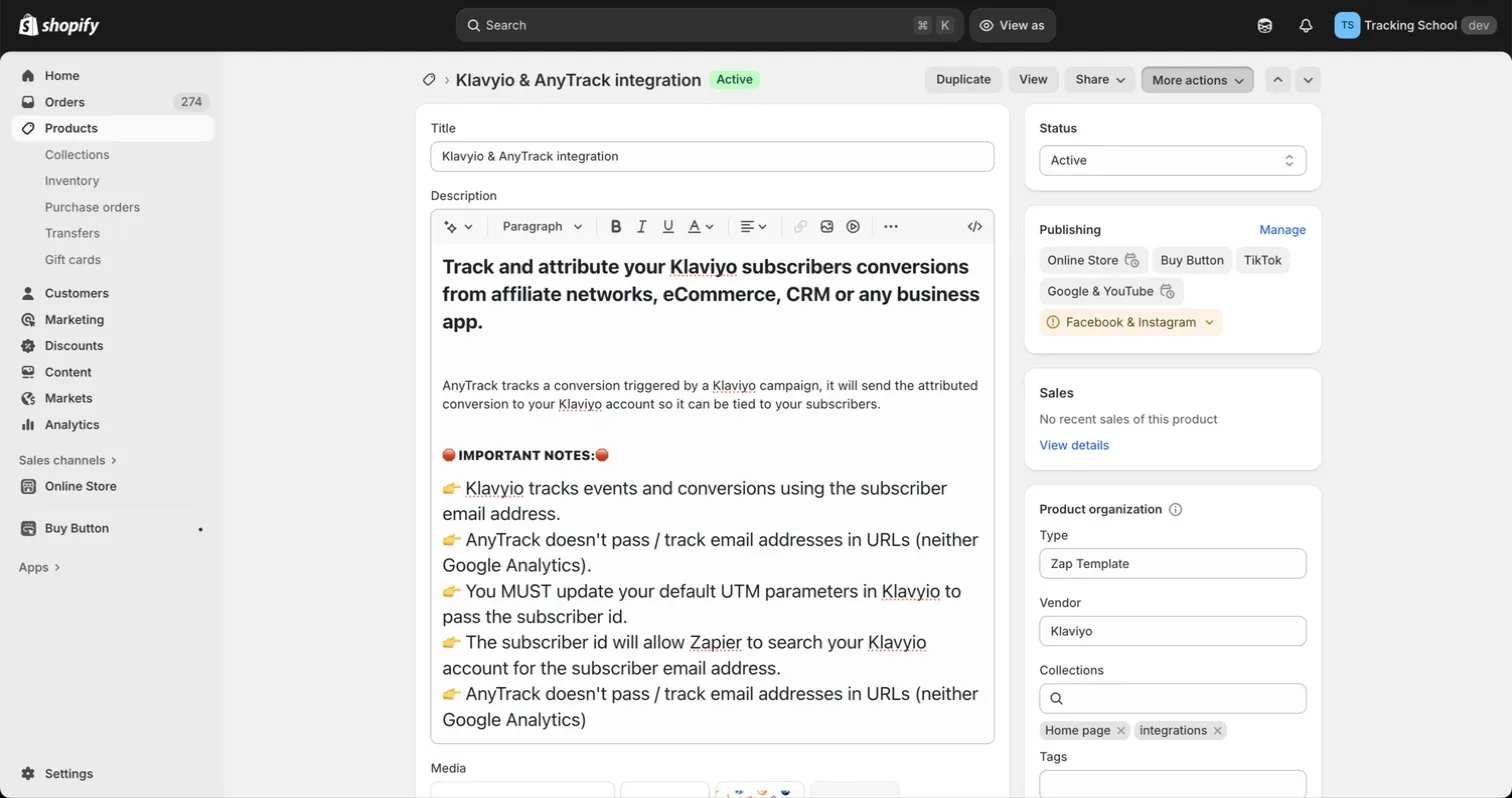Open Analytics in sidebar
This screenshot has height=798, width=1512.
pyautogui.click(x=113, y=425)
